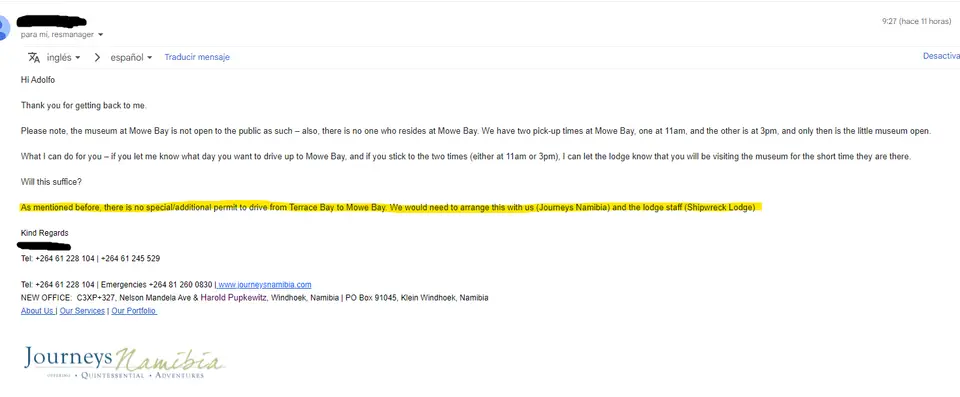Click Desactivar translation link
This screenshot has width=960, height=397.
pos(941,56)
